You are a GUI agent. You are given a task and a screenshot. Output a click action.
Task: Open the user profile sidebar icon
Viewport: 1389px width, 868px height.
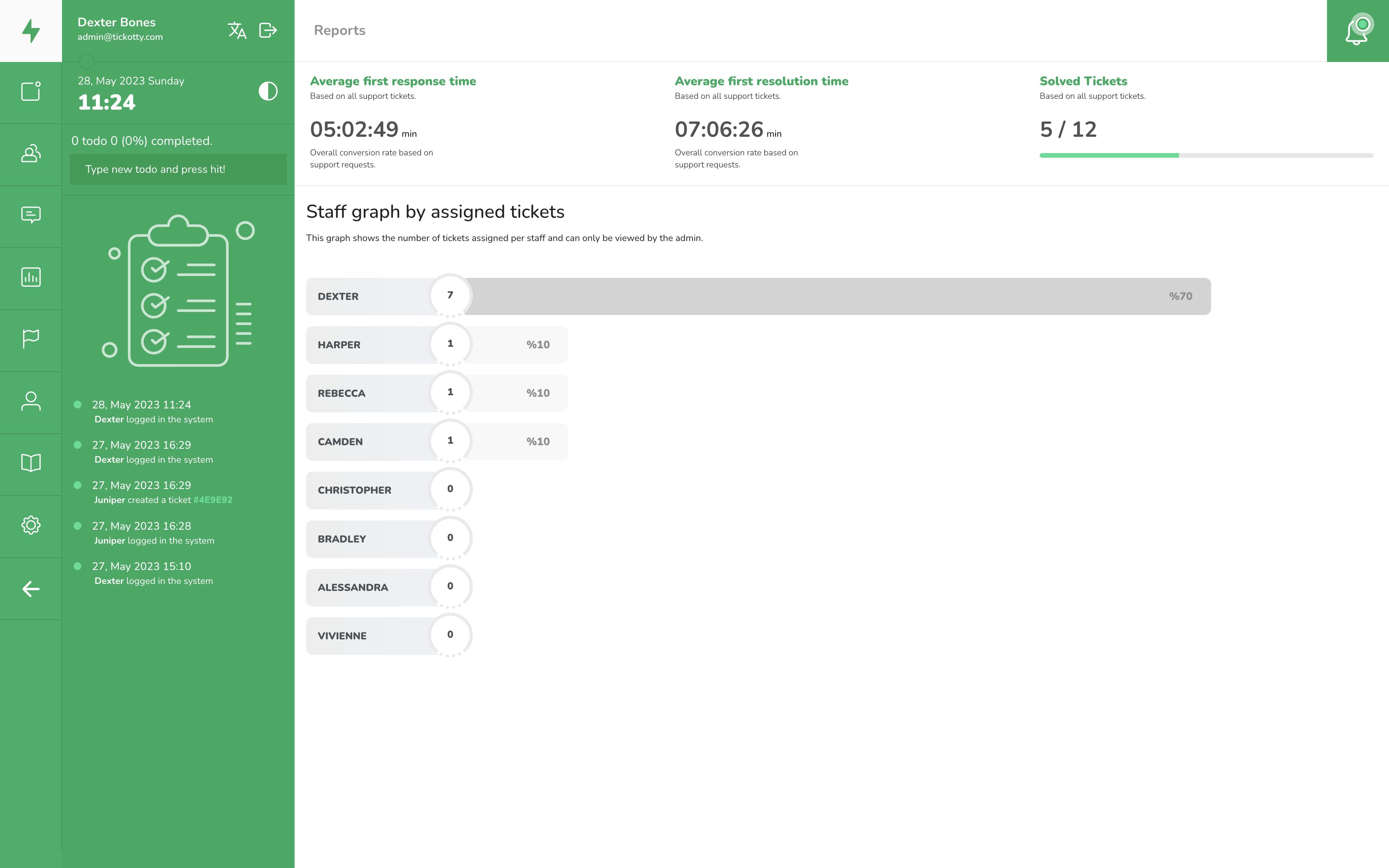[x=31, y=401]
